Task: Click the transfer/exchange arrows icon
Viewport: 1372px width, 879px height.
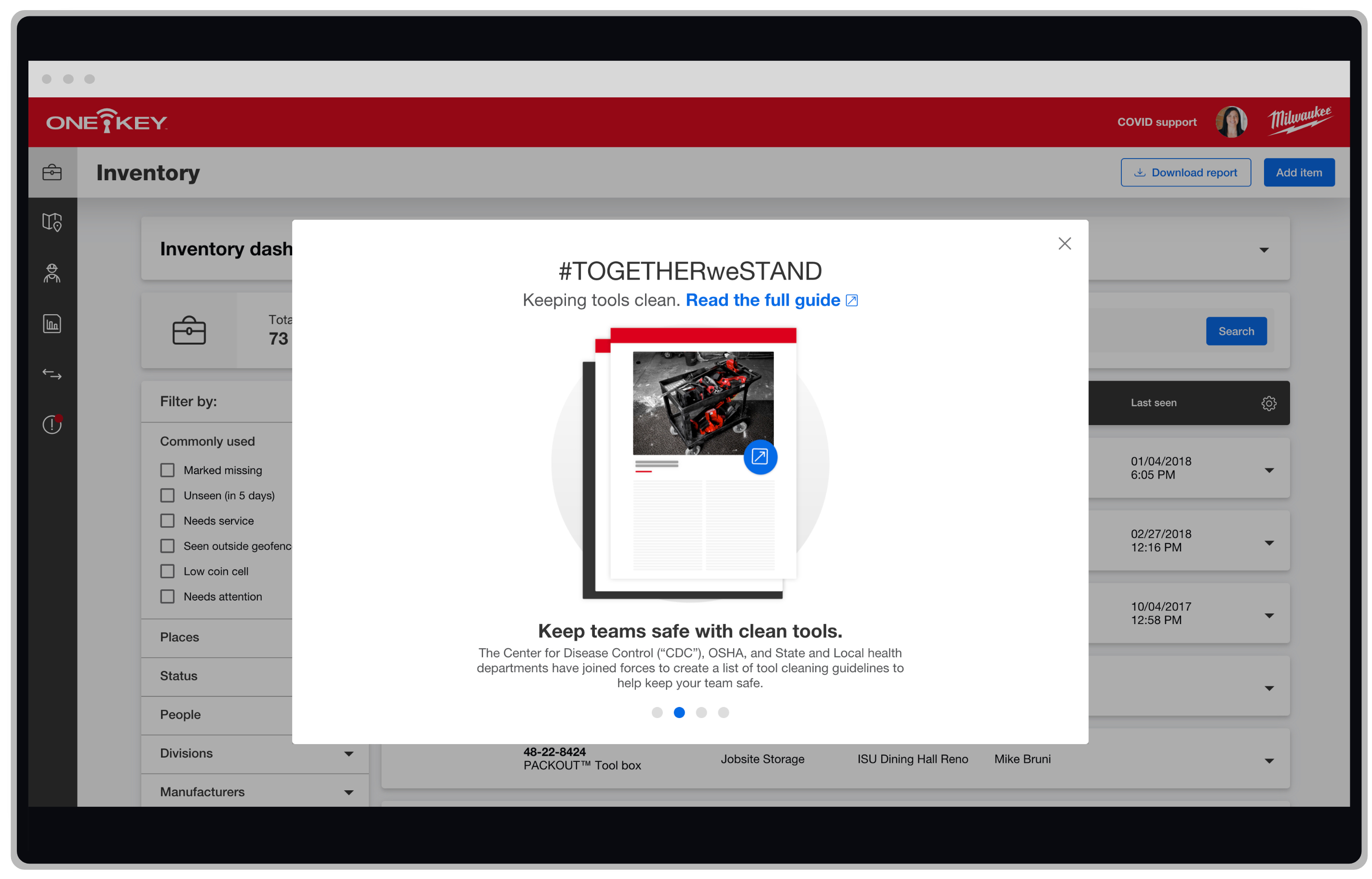Action: point(51,374)
